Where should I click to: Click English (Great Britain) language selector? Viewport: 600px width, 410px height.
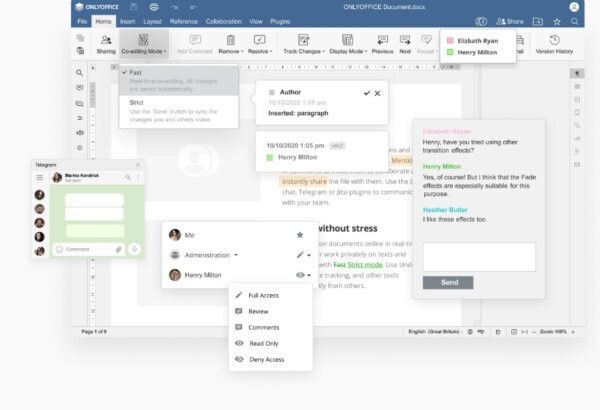coord(434,332)
